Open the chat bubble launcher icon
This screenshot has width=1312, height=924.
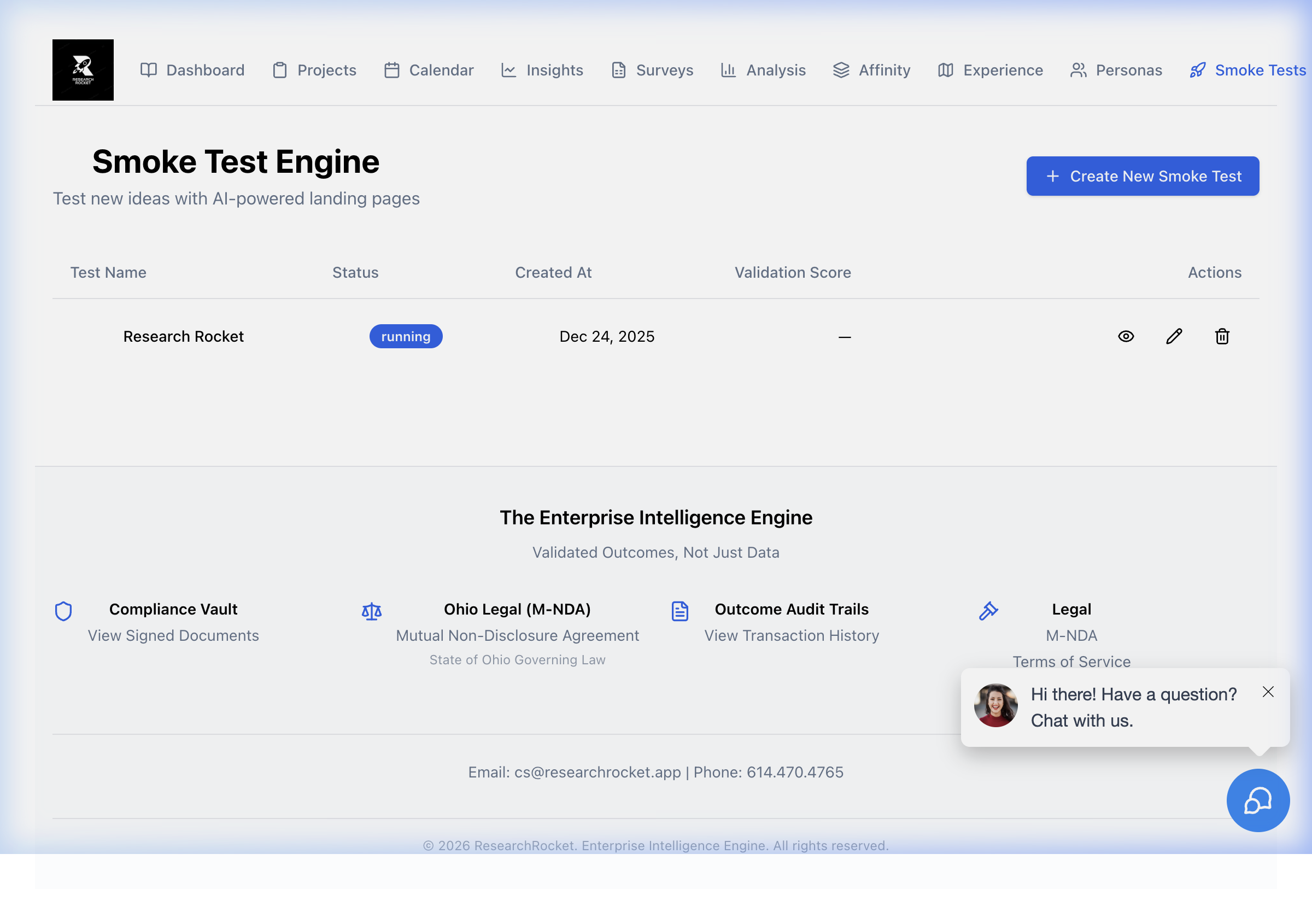click(1257, 800)
